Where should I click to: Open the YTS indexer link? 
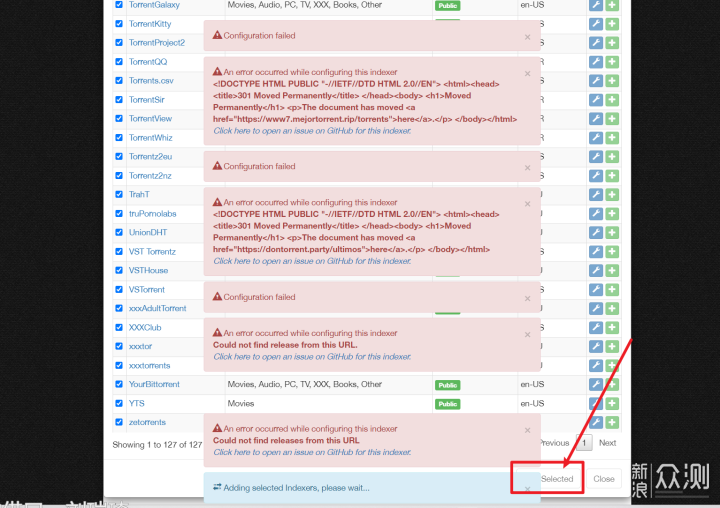pyautogui.click(x=136, y=403)
